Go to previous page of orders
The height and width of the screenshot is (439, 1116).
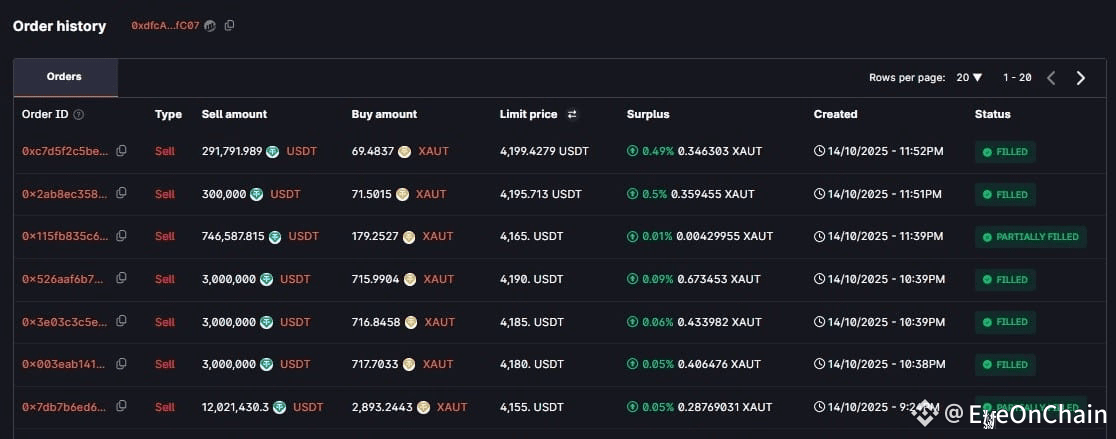click(x=1051, y=78)
